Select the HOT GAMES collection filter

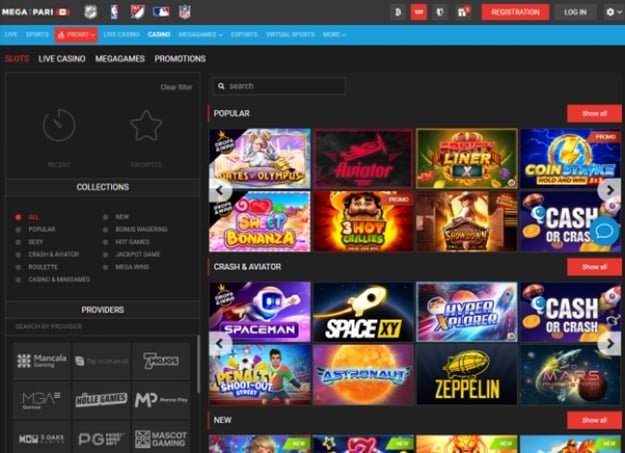126,242
